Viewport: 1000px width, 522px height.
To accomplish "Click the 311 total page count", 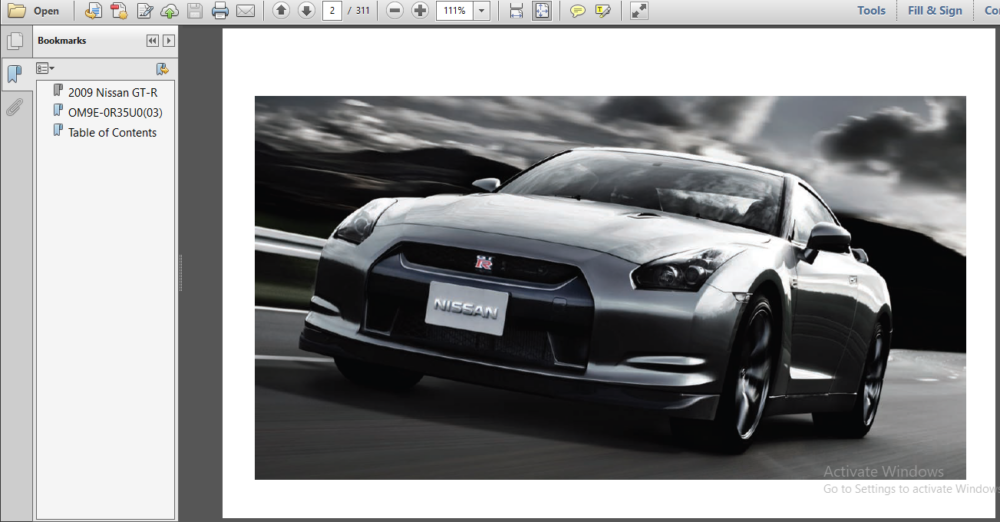I will point(363,11).
